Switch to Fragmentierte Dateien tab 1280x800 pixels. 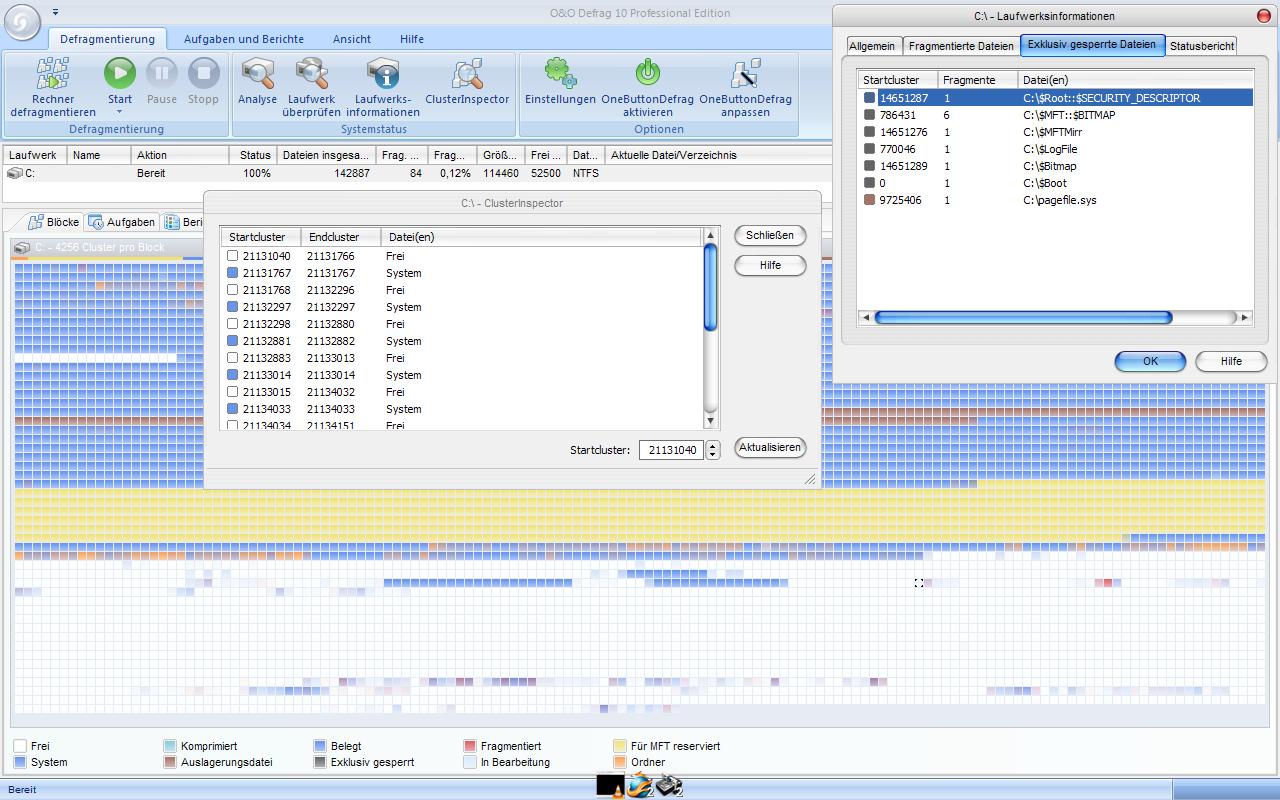[x=961, y=46]
